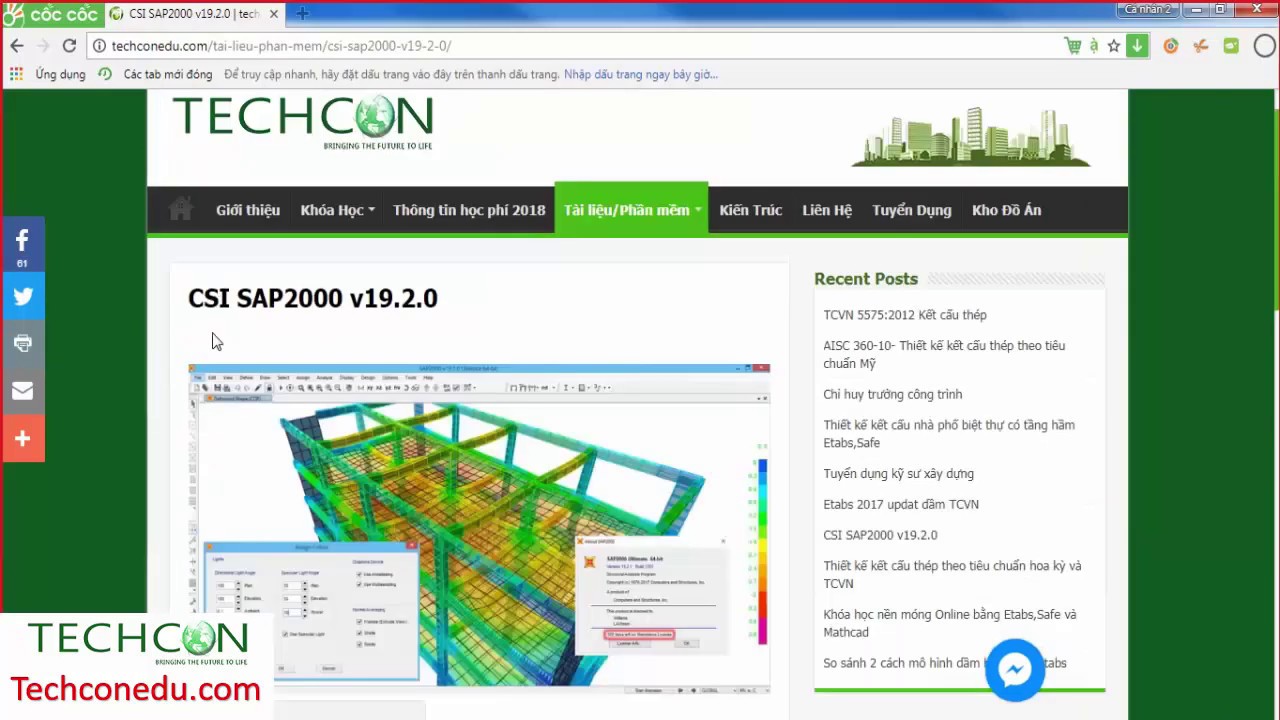Open Thông tin học phí 2018
The image size is (1280, 720).
tap(469, 210)
